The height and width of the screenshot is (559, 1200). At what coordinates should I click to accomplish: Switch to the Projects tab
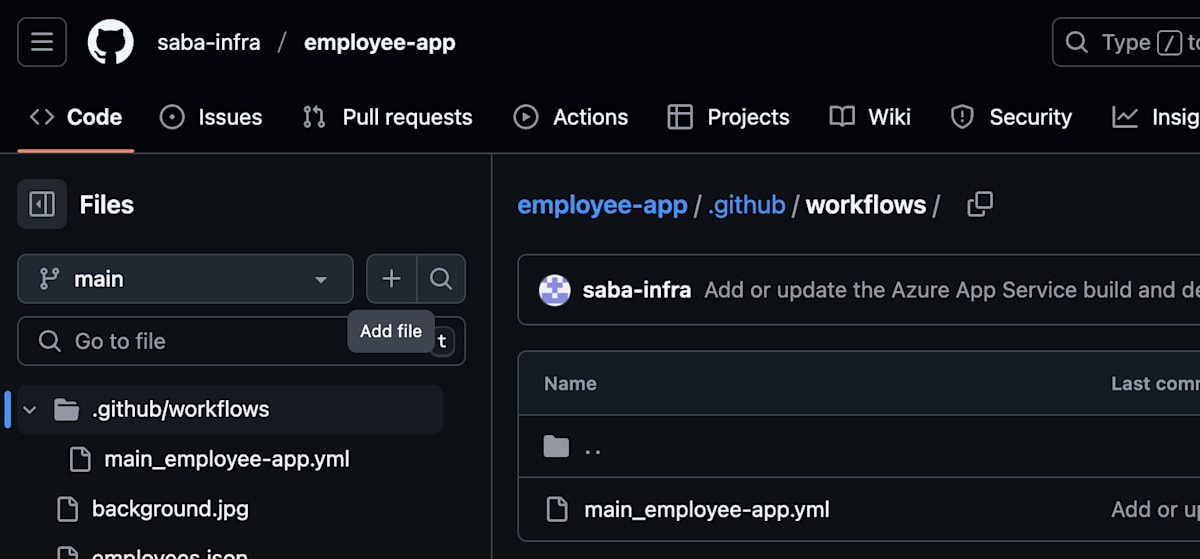click(729, 117)
